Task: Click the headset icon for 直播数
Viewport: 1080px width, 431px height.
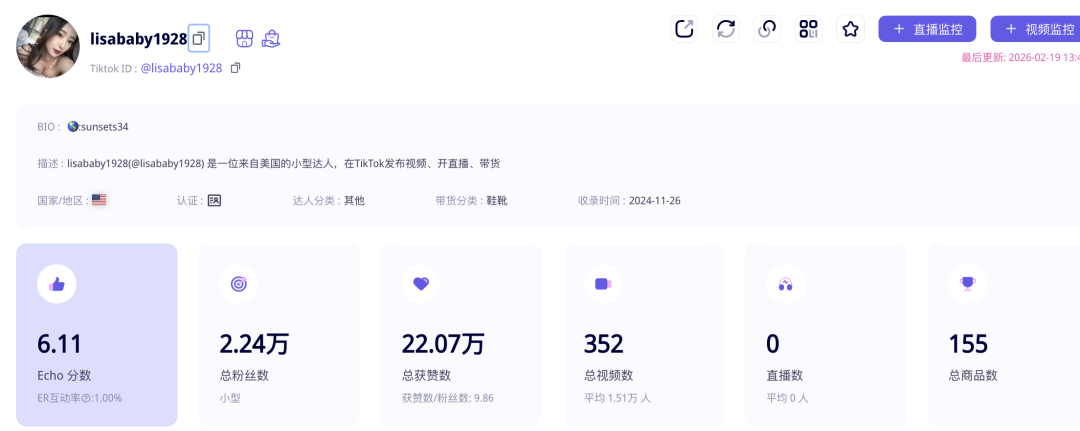Action: pos(785,284)
